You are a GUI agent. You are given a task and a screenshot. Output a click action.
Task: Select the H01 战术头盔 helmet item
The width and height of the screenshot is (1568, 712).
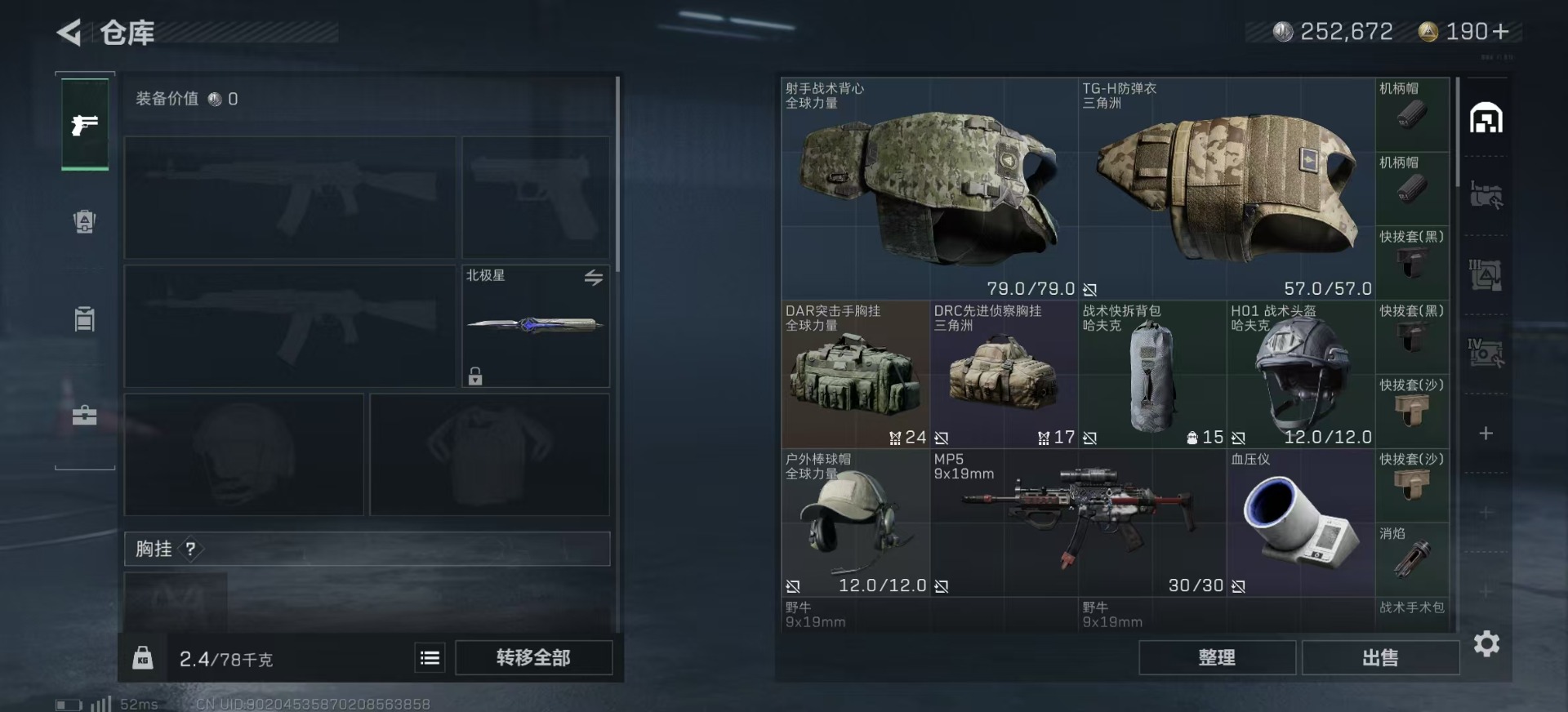click(x=1301, y=374)
